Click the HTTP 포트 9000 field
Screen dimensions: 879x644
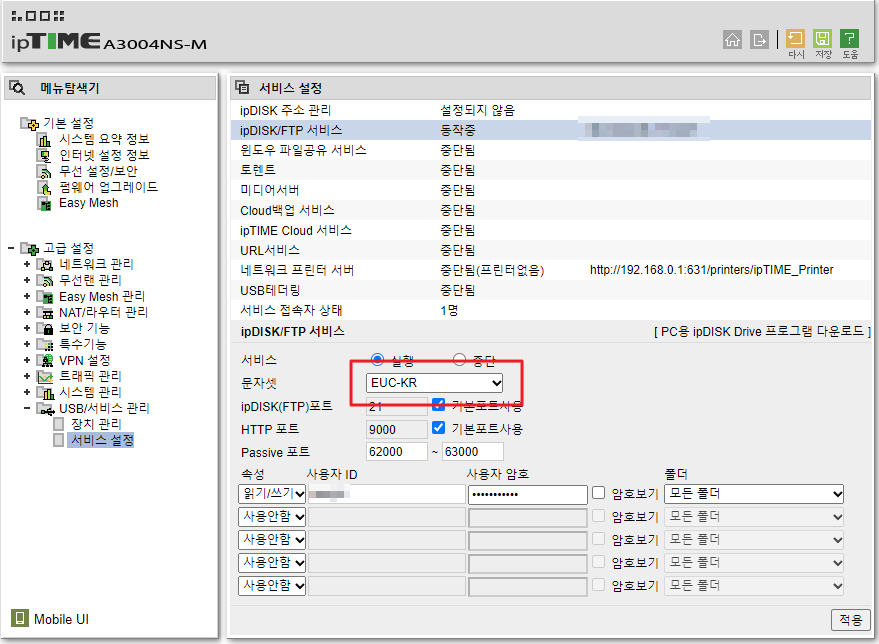pos(396,429)
